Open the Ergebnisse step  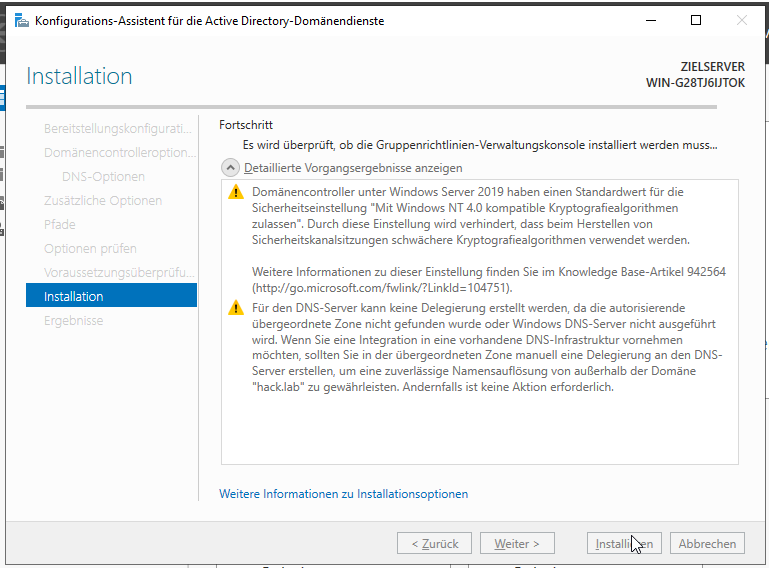pyautogui.click(x=74, y=321)
